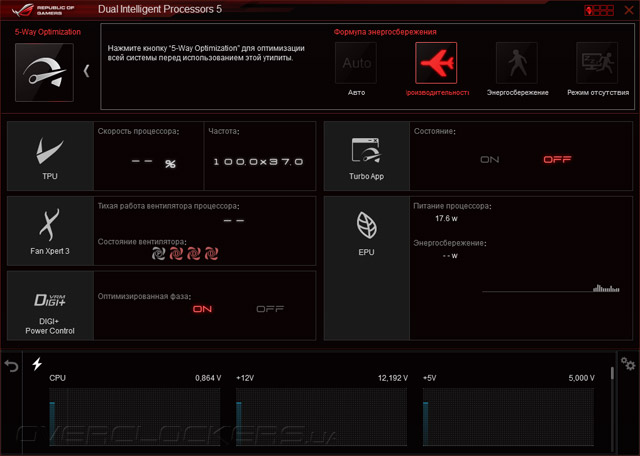The image size is (640, 456).
Task: Select the Auto power saving mode
Action: click(356, 63)
